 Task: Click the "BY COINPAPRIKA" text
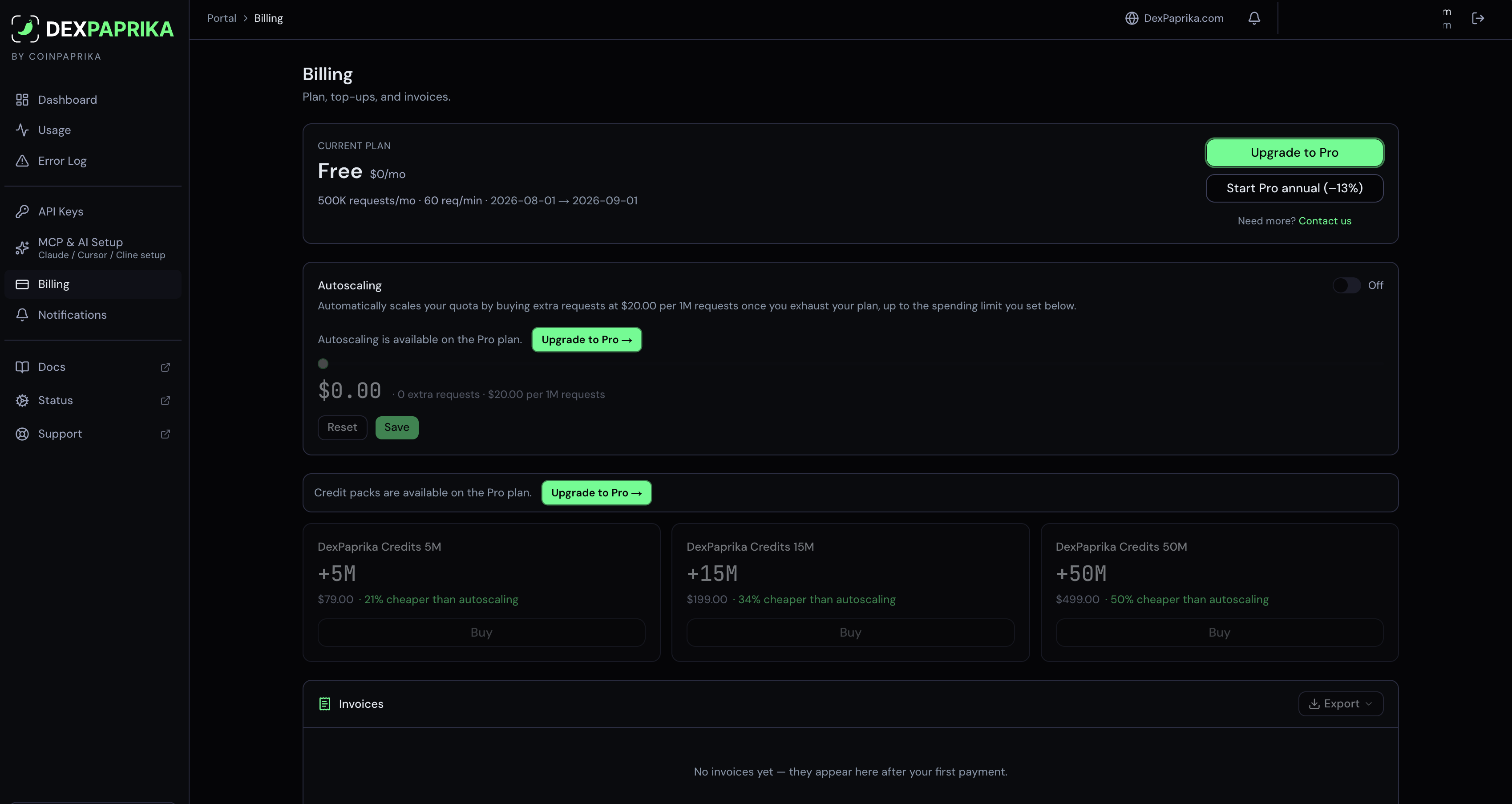pyautogui.click(x=57, y=57)
